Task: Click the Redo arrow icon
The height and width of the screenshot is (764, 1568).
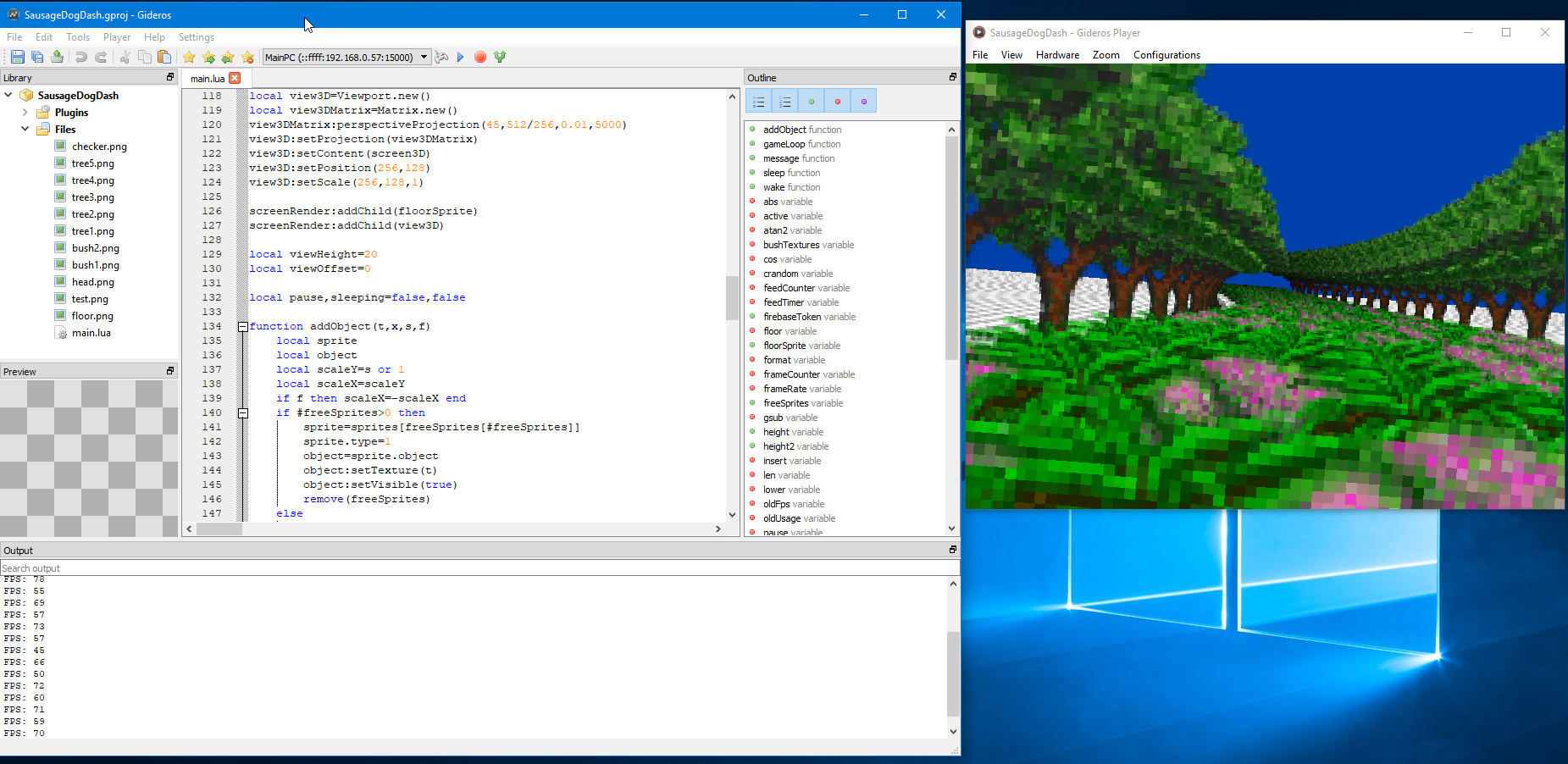Action: click(101, 57)
